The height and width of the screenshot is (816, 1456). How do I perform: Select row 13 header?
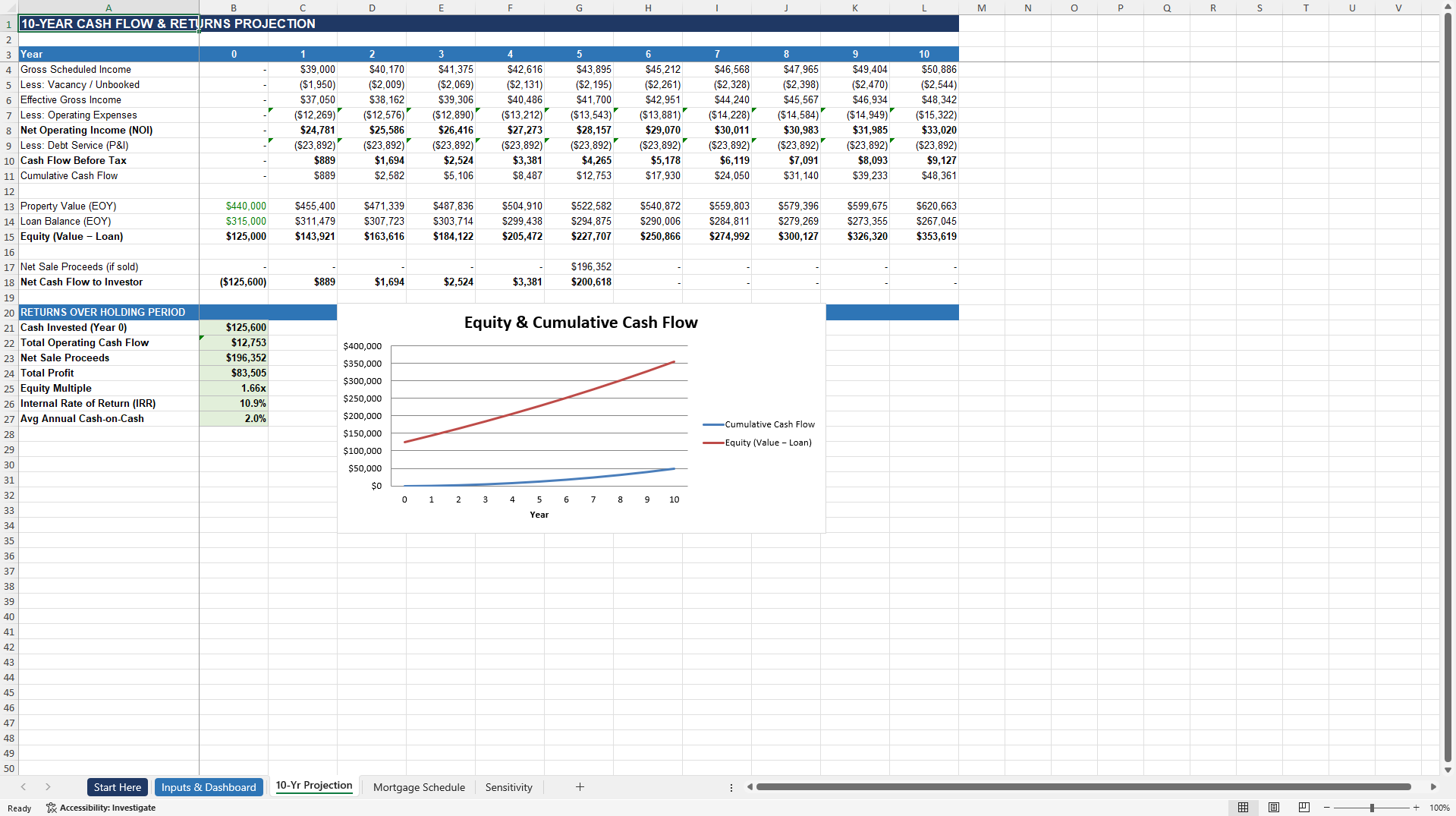point(9,206)
